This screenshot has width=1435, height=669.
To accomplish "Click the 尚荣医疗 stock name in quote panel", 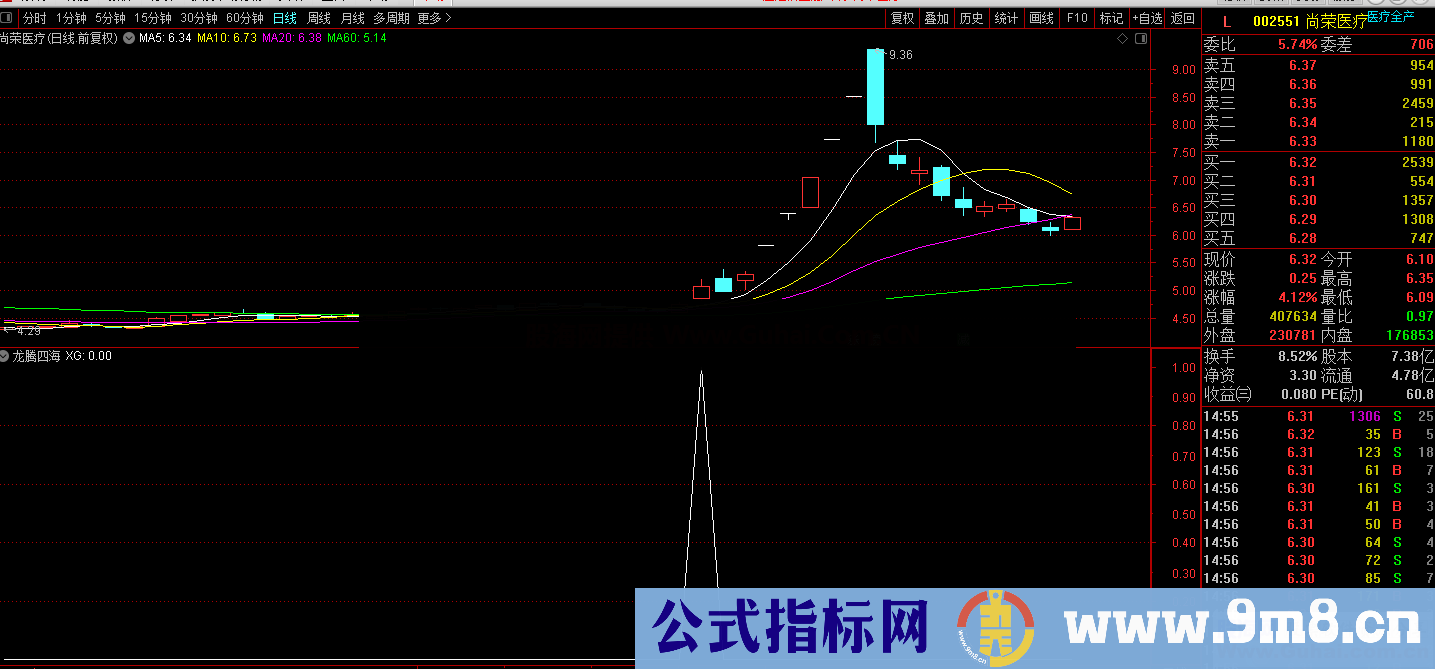I will coord(1336,21).
